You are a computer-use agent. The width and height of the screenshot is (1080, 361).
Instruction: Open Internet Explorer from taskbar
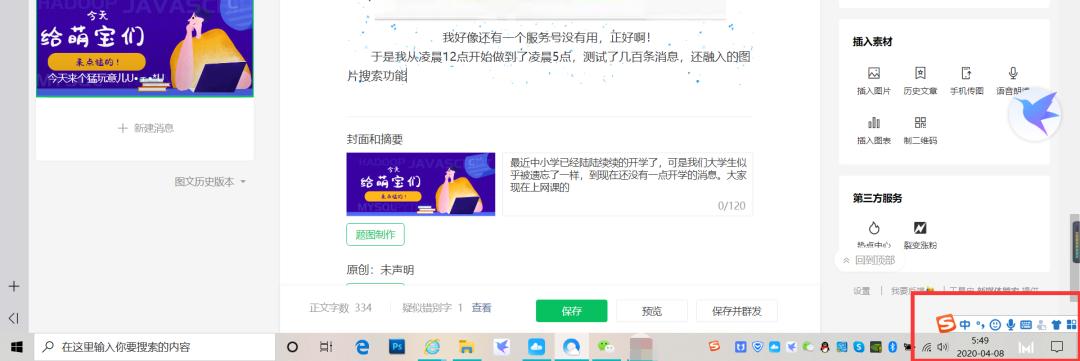pyautogui.click(x=433, y=347)
